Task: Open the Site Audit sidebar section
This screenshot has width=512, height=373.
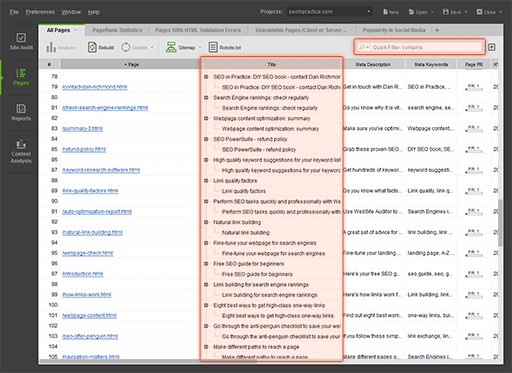Action: (21, 41)
